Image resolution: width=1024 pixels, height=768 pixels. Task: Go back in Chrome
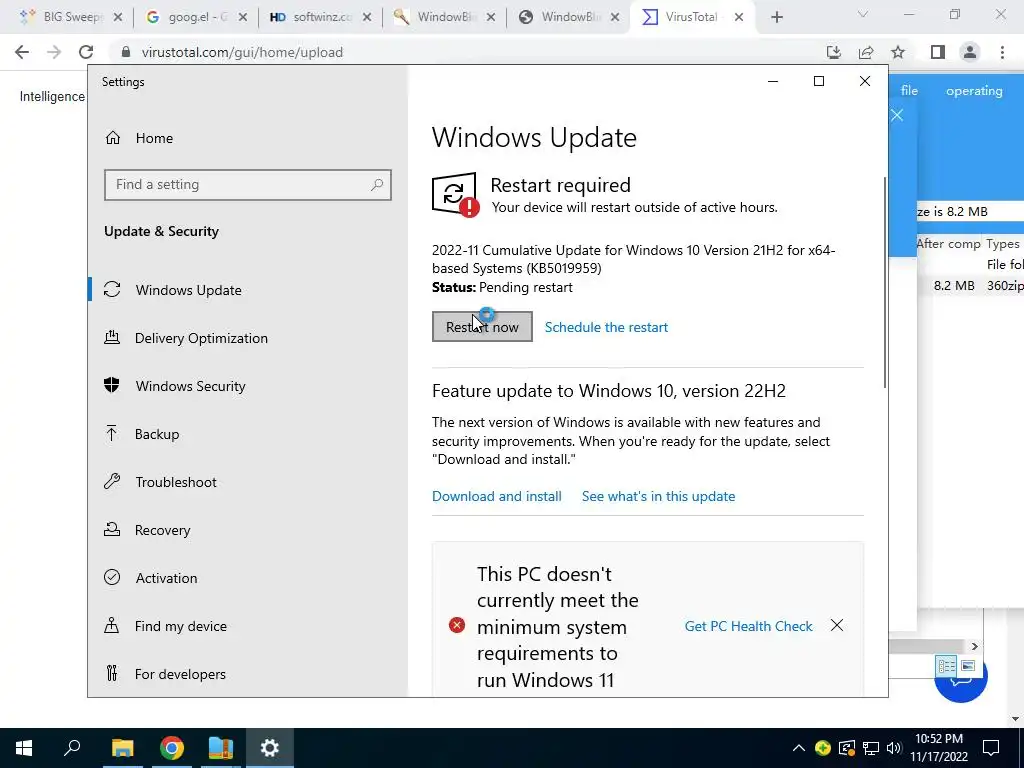[x=22, y=52]
